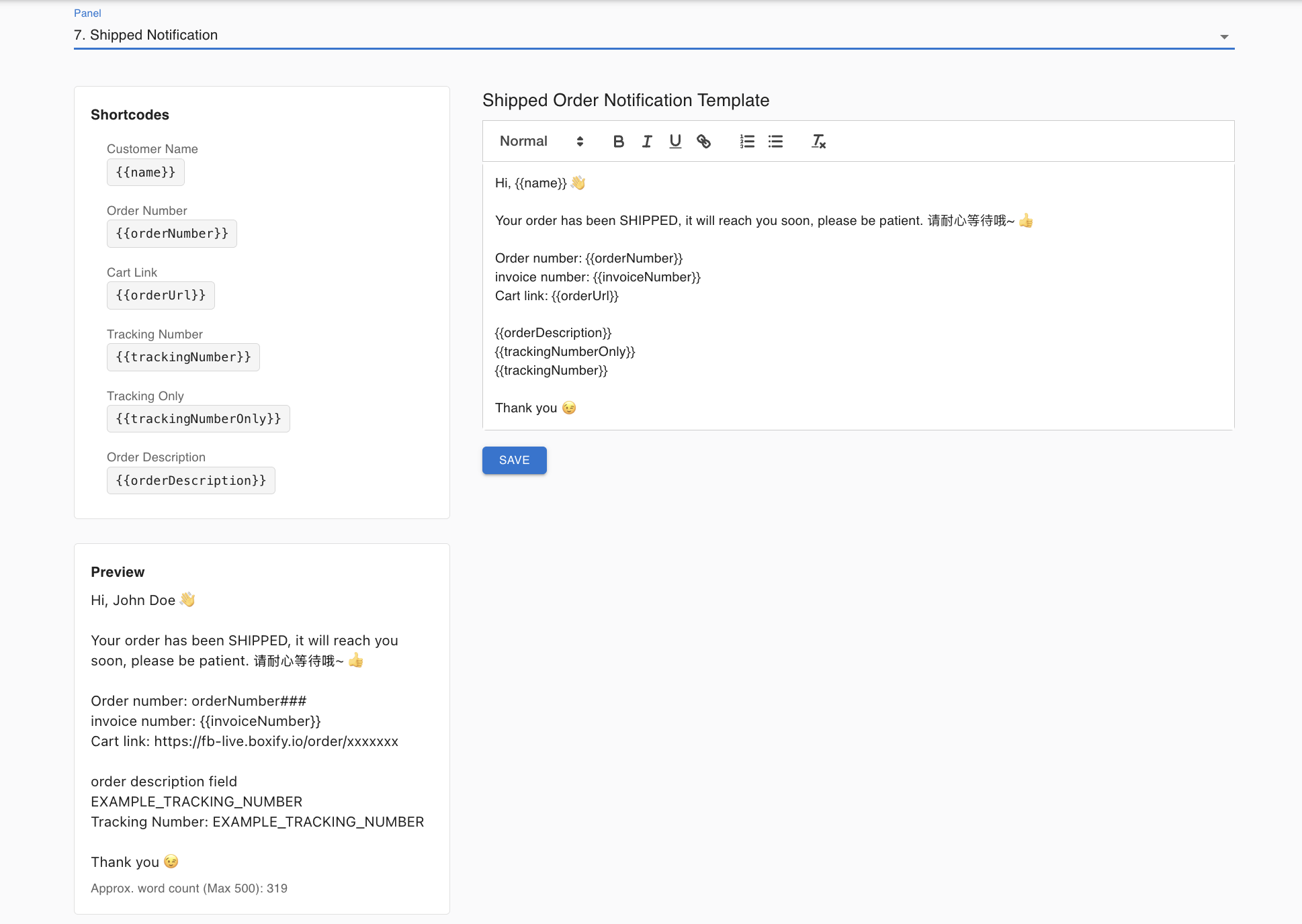Screen dimensions: 1302x924
Task: Open the Normal heading style dropdown
Action: coord(541,141)
